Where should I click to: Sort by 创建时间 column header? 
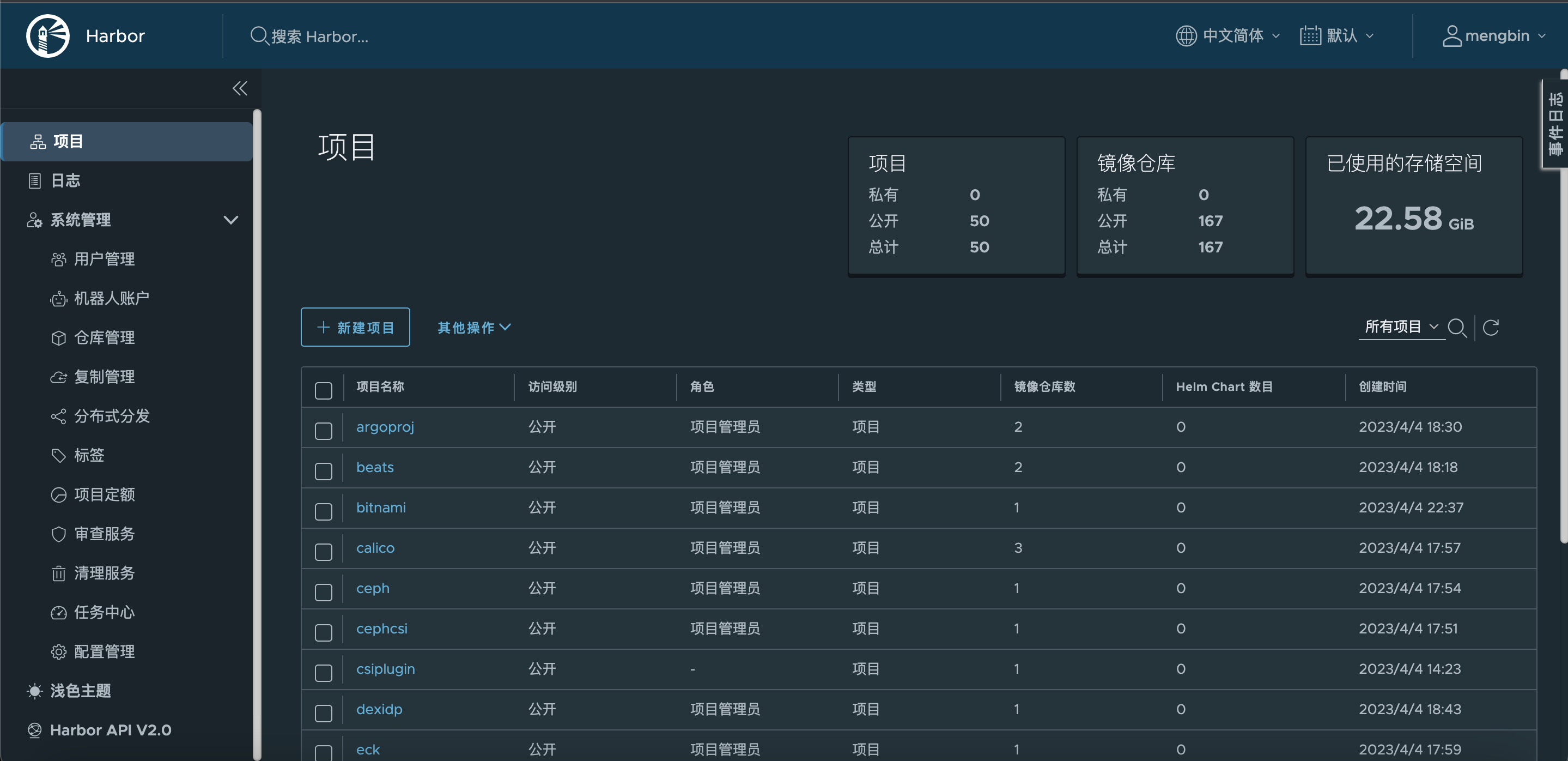(x=1382, y=386)
